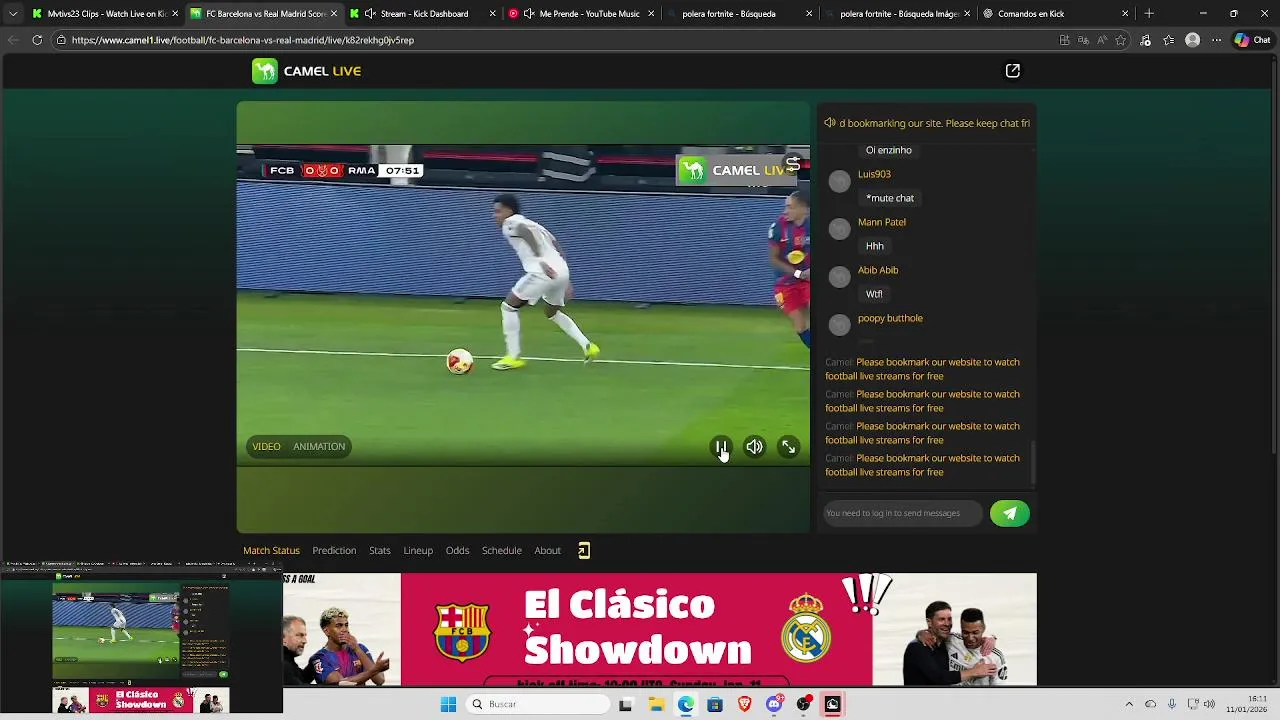Open the Schedule tab
Screen dimensions: 1280x720
pyautogui.click(x=502, y=550)
